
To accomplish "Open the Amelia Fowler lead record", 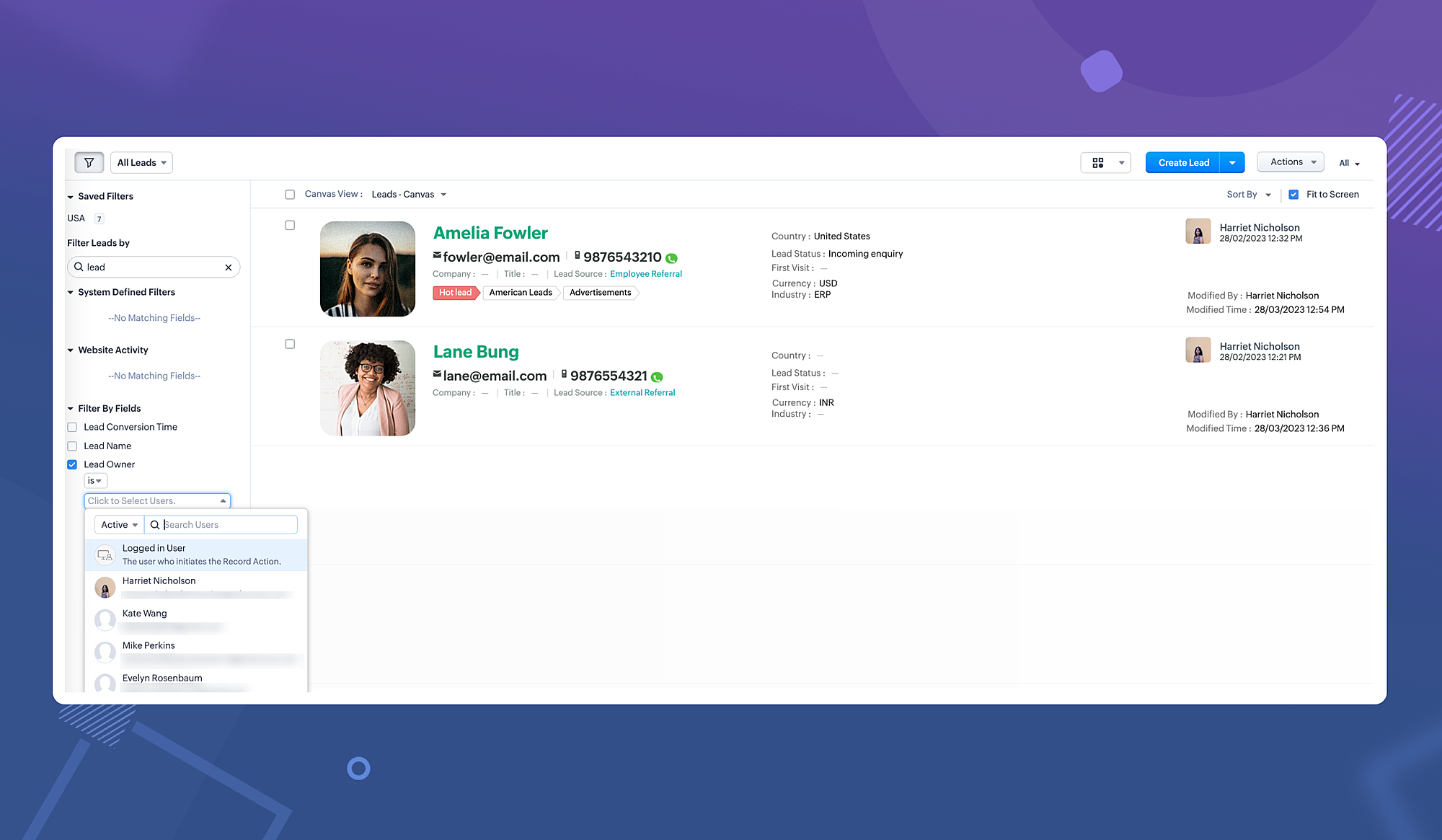I will coord(490,233).
